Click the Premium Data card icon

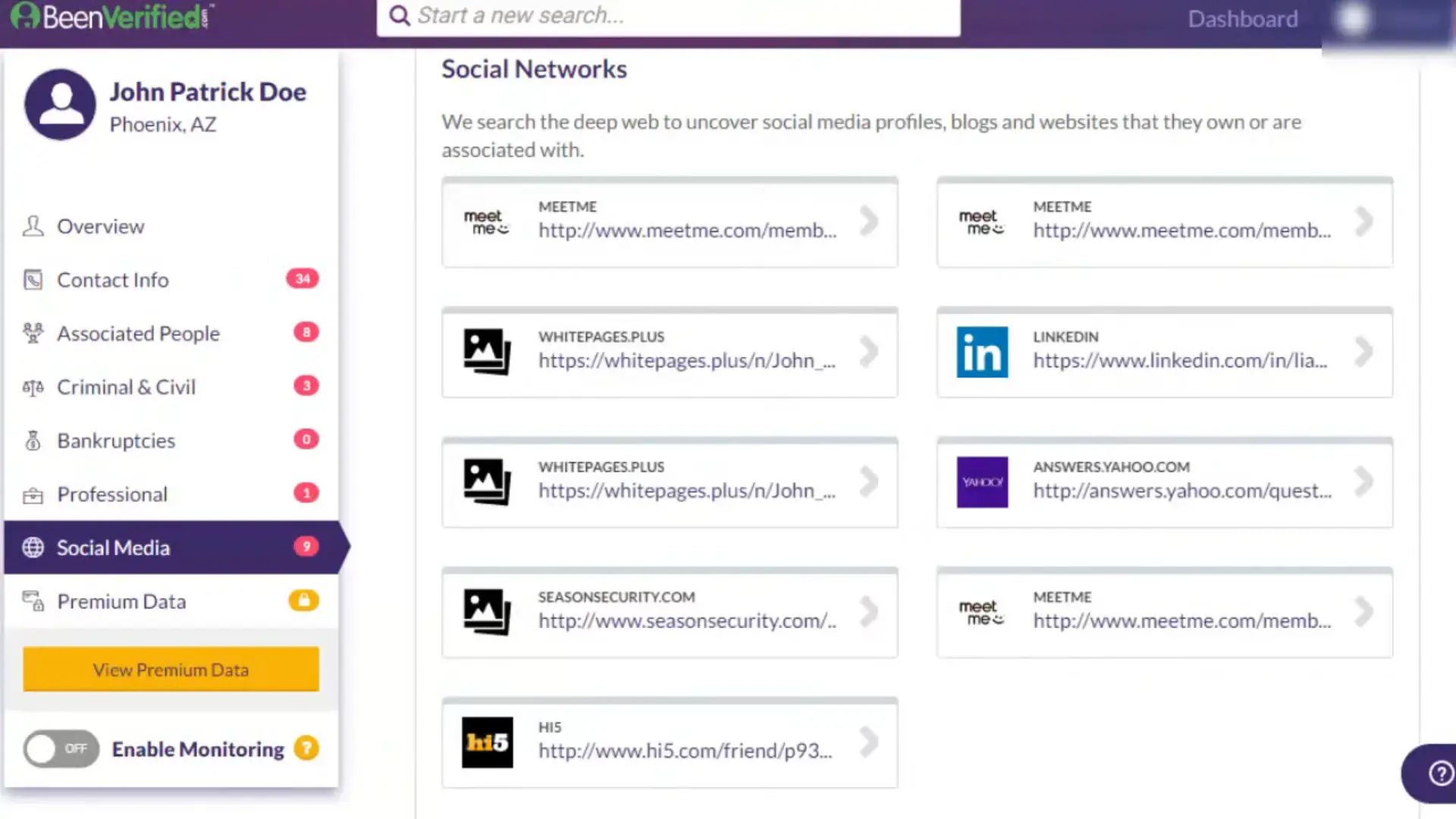pos(33,601)
